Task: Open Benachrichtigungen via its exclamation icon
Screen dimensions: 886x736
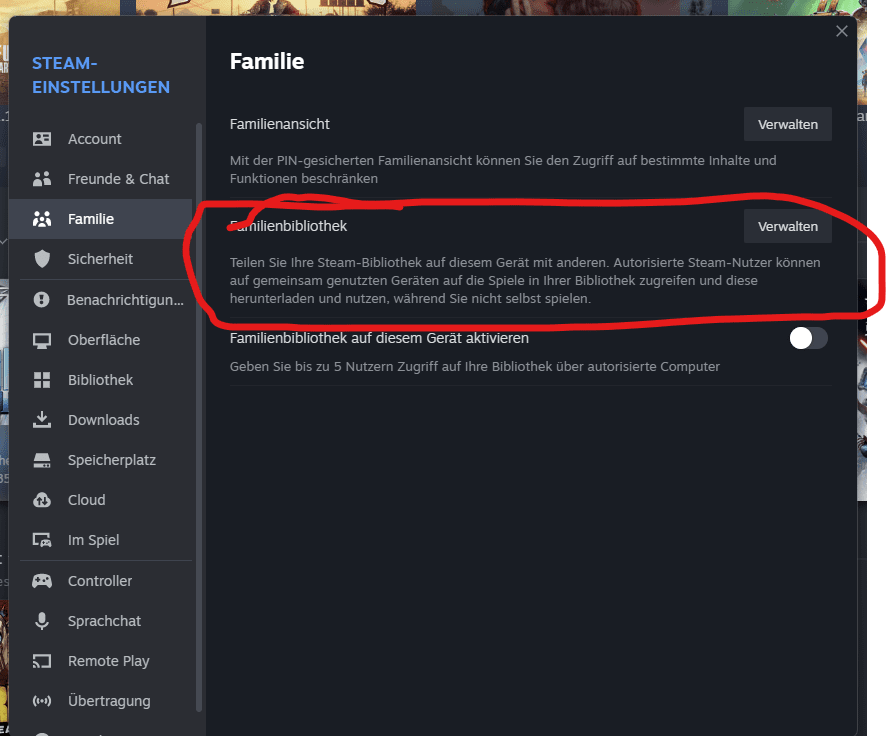Action: coord(41,299)
